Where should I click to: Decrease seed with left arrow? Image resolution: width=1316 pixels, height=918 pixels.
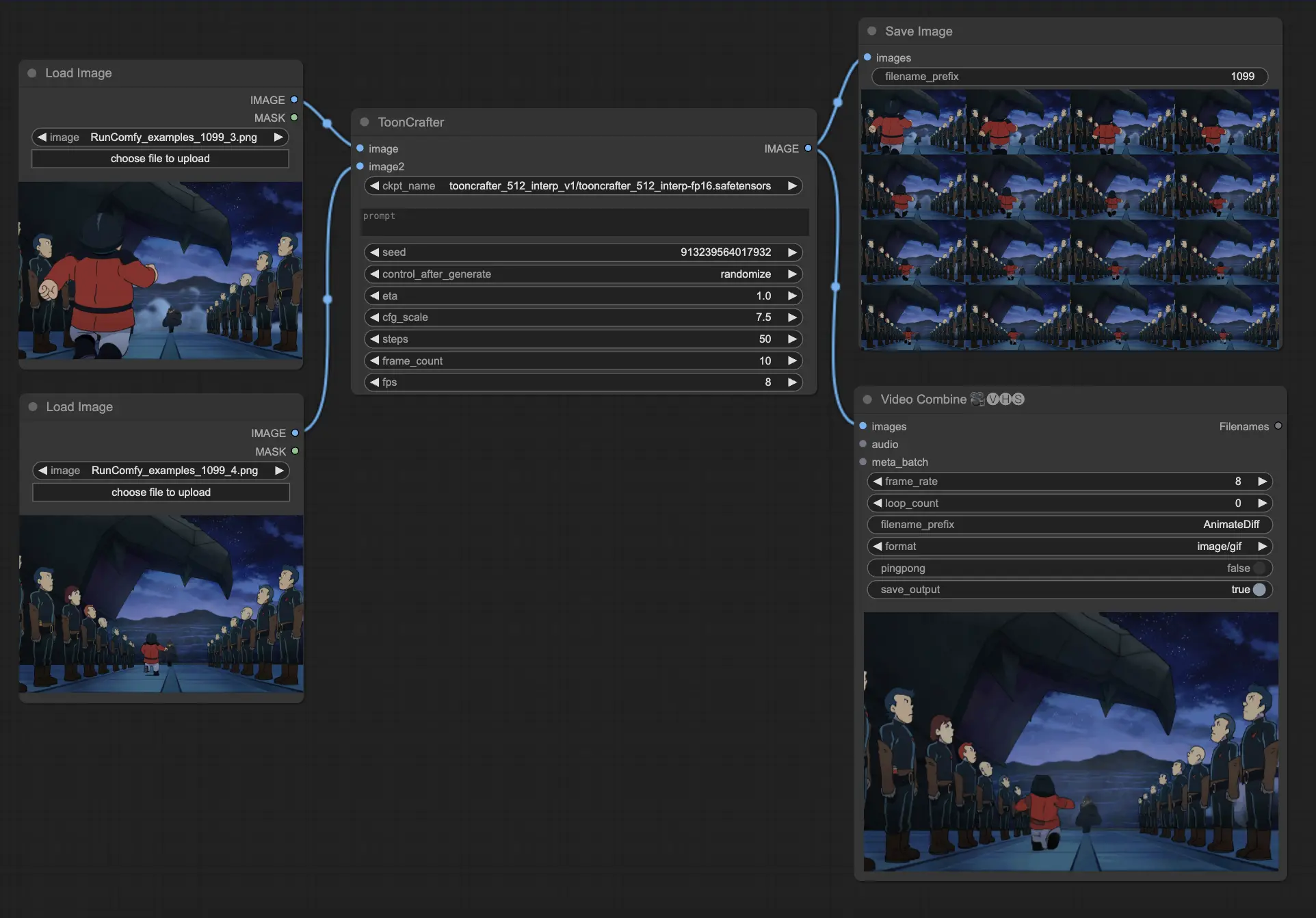[x=374, y=252]
